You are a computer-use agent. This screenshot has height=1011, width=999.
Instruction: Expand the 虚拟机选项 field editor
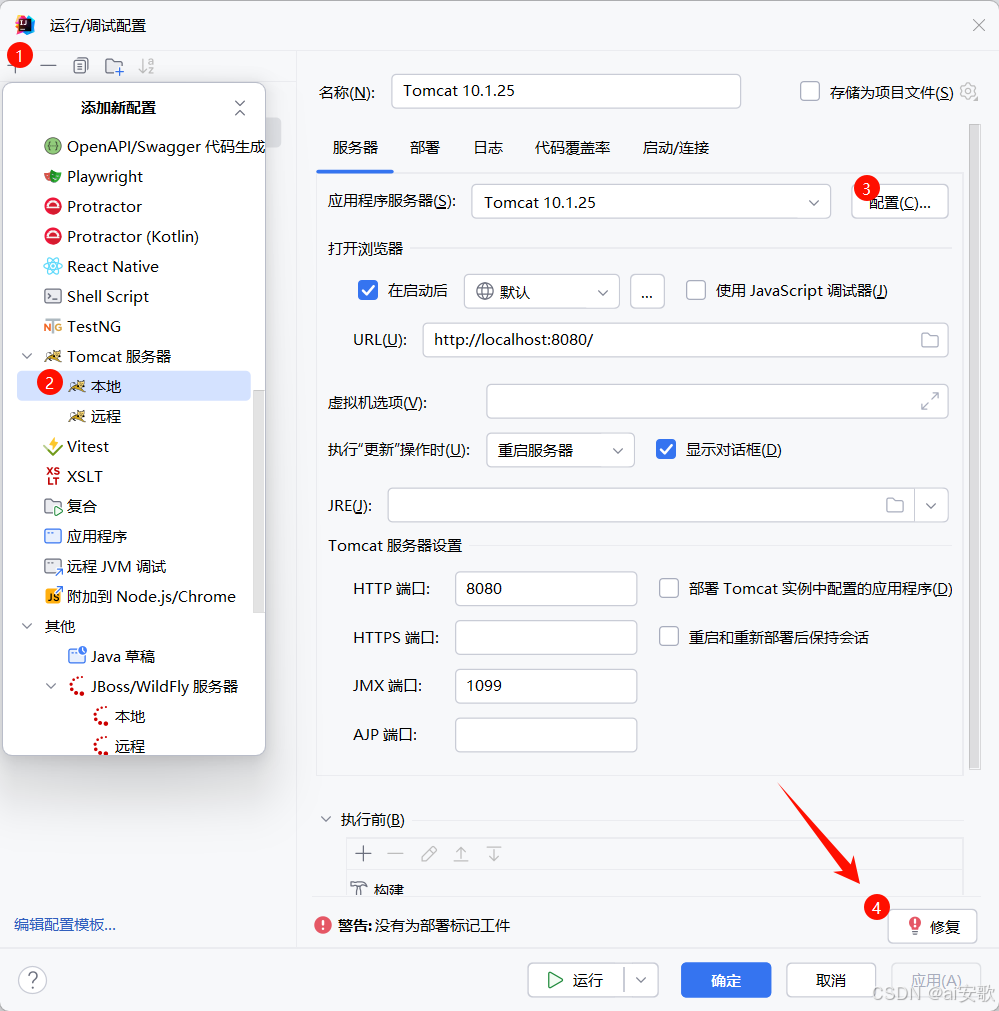929,401
